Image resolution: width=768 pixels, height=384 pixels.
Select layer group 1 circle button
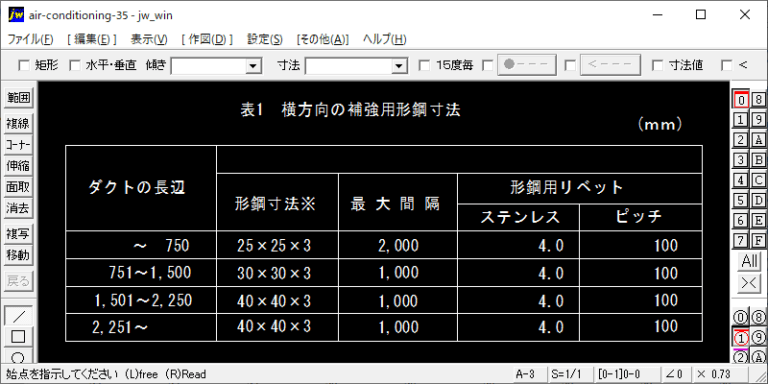pyautogui.click(x=741, y=337)
